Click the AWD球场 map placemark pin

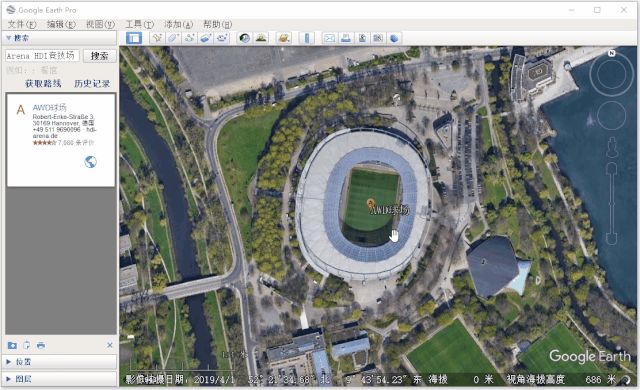pyautogui.click(x=371, y=203)
